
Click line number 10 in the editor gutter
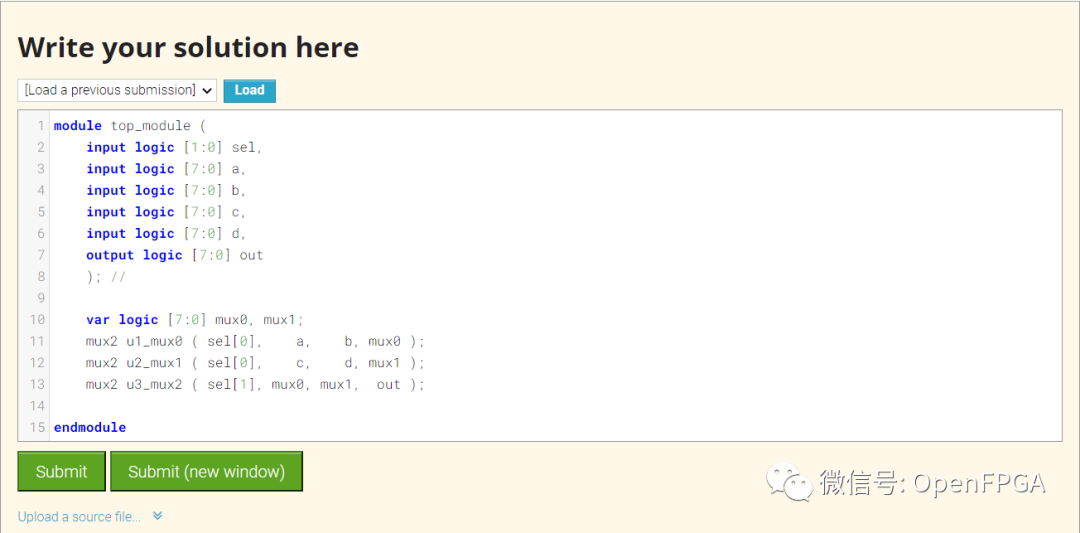coord(37,320)
